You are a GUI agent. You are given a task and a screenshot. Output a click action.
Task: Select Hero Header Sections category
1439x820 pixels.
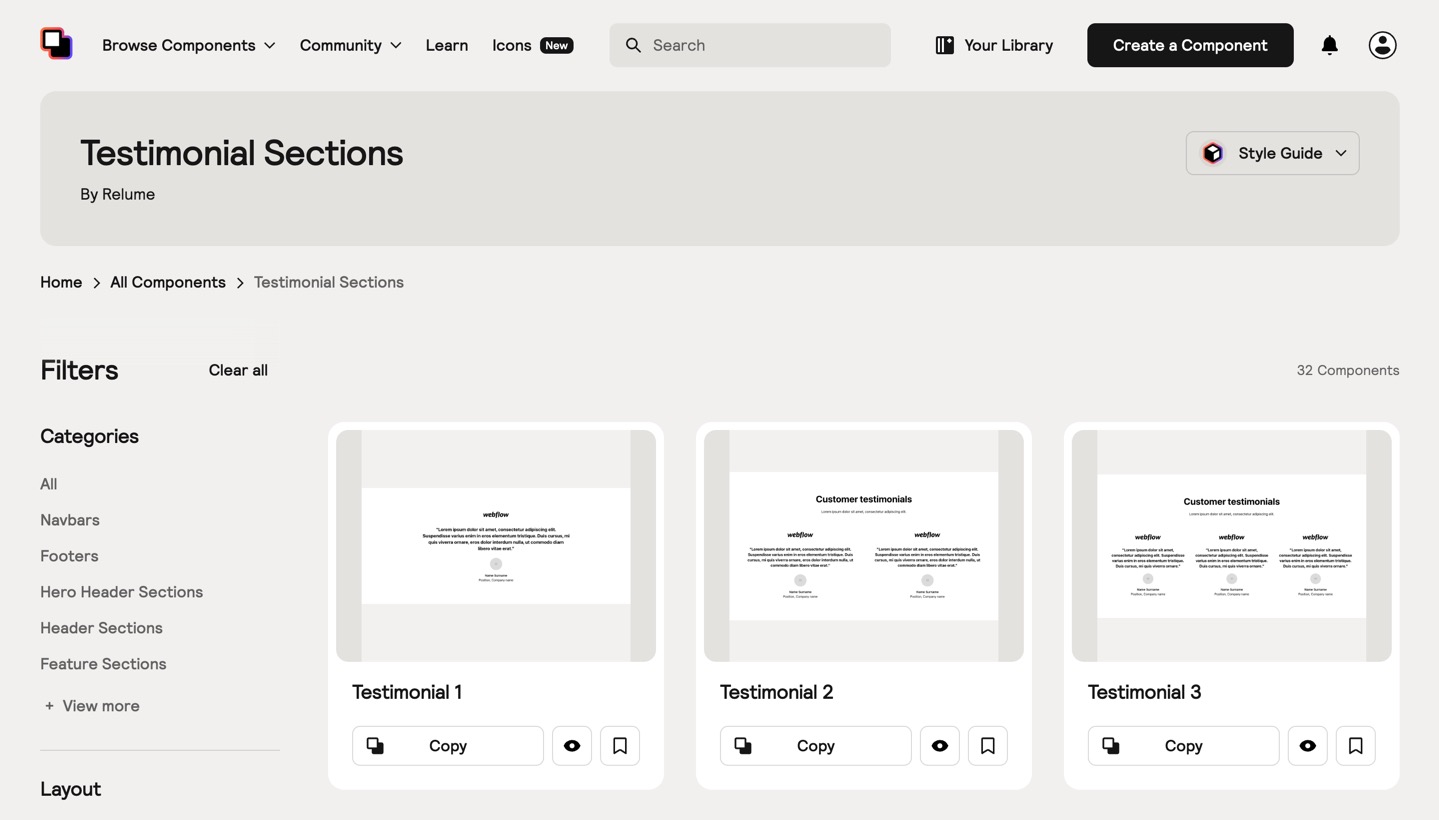[x=121, y=592]
